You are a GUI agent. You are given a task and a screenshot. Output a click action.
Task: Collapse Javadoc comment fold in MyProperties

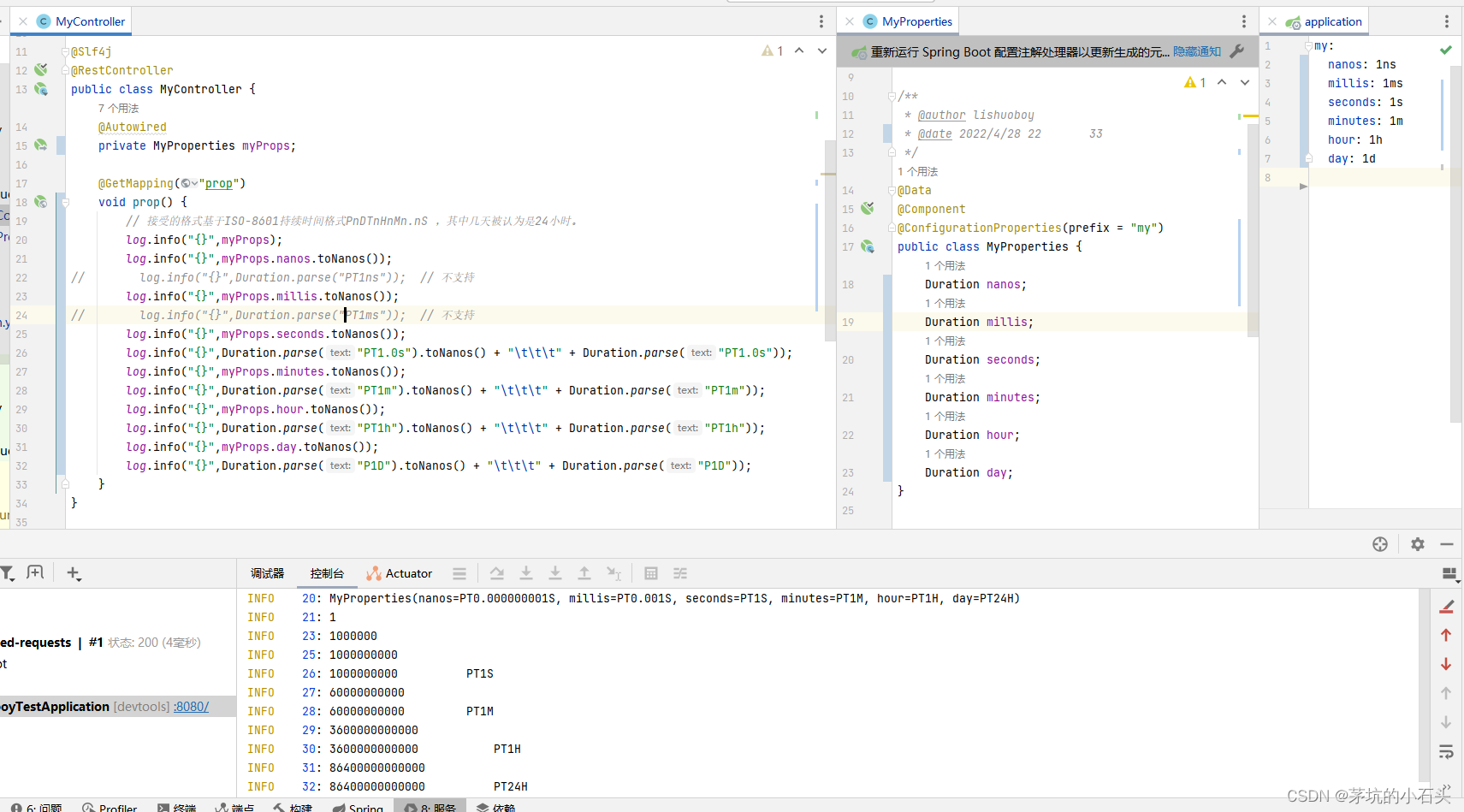point(892,96)
